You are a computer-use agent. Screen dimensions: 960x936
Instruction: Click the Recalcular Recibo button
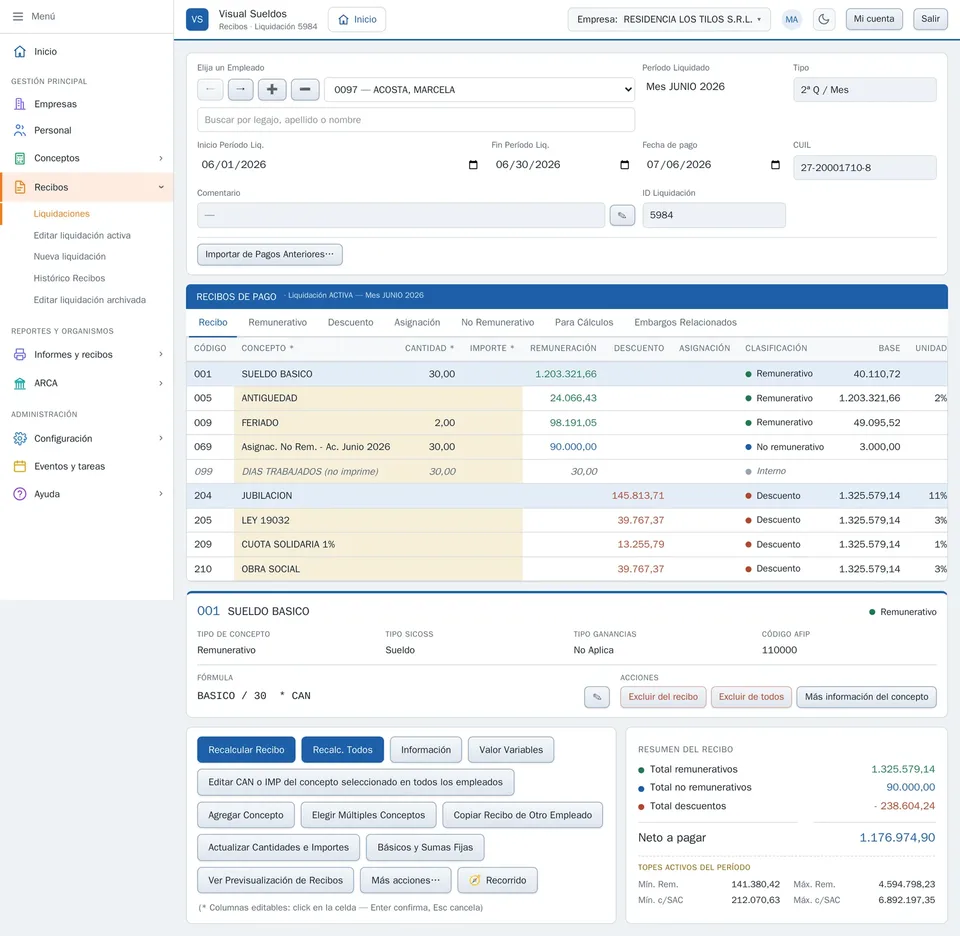[x=246, y=750]
